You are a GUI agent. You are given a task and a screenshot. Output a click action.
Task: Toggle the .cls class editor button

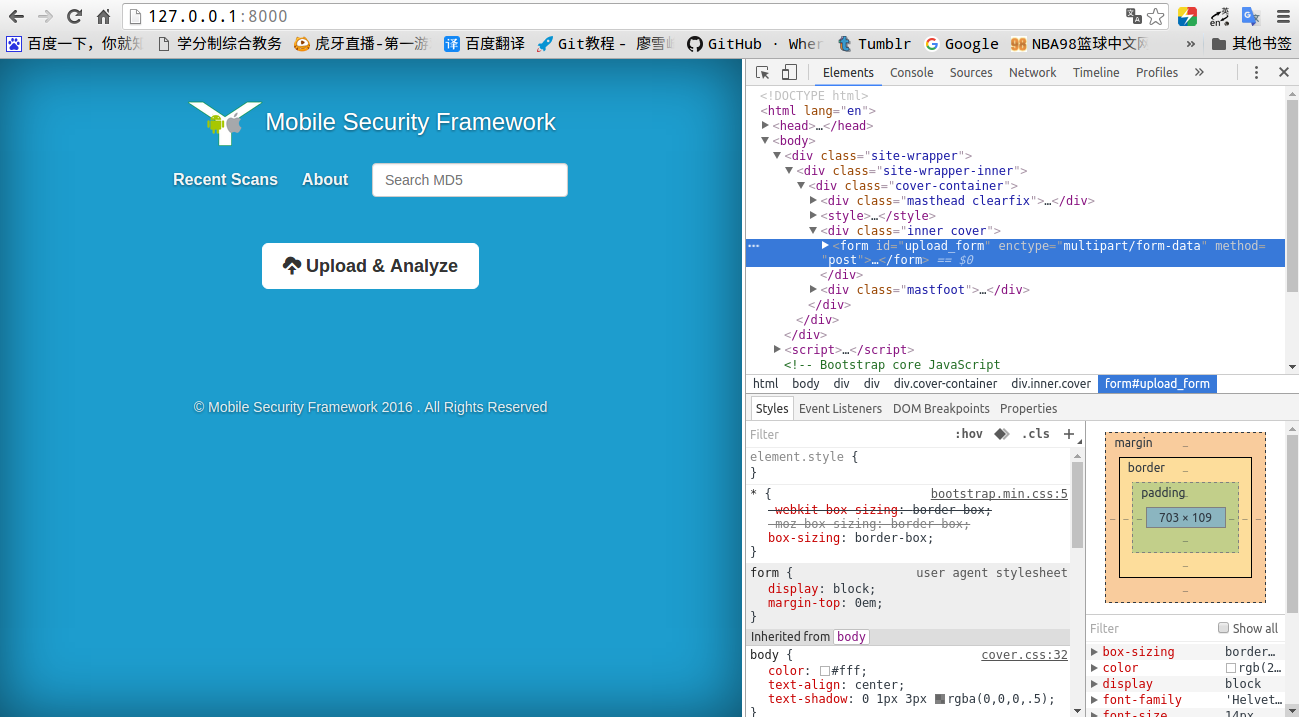click(1035, 434)
